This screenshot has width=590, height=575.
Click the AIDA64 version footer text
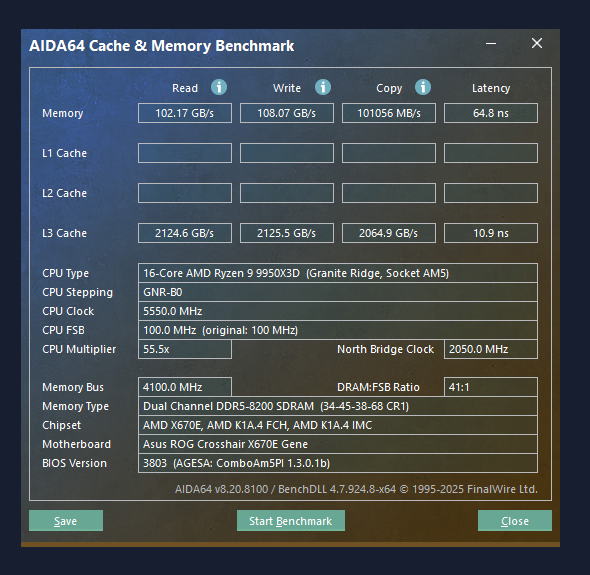click(x=356, y=489)
